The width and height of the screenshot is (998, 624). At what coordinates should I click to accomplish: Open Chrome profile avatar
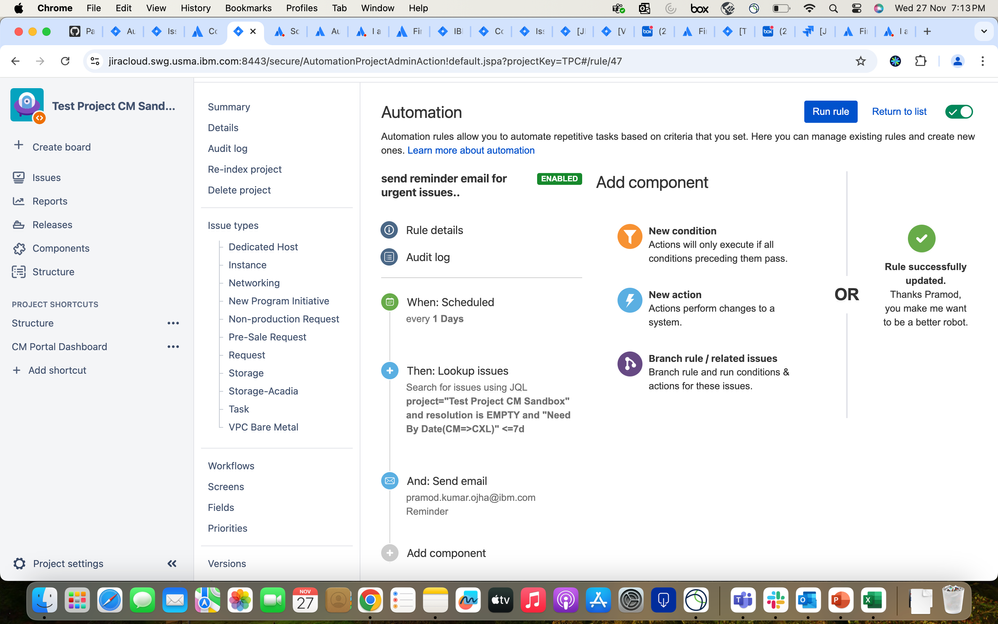coord(957,61)
